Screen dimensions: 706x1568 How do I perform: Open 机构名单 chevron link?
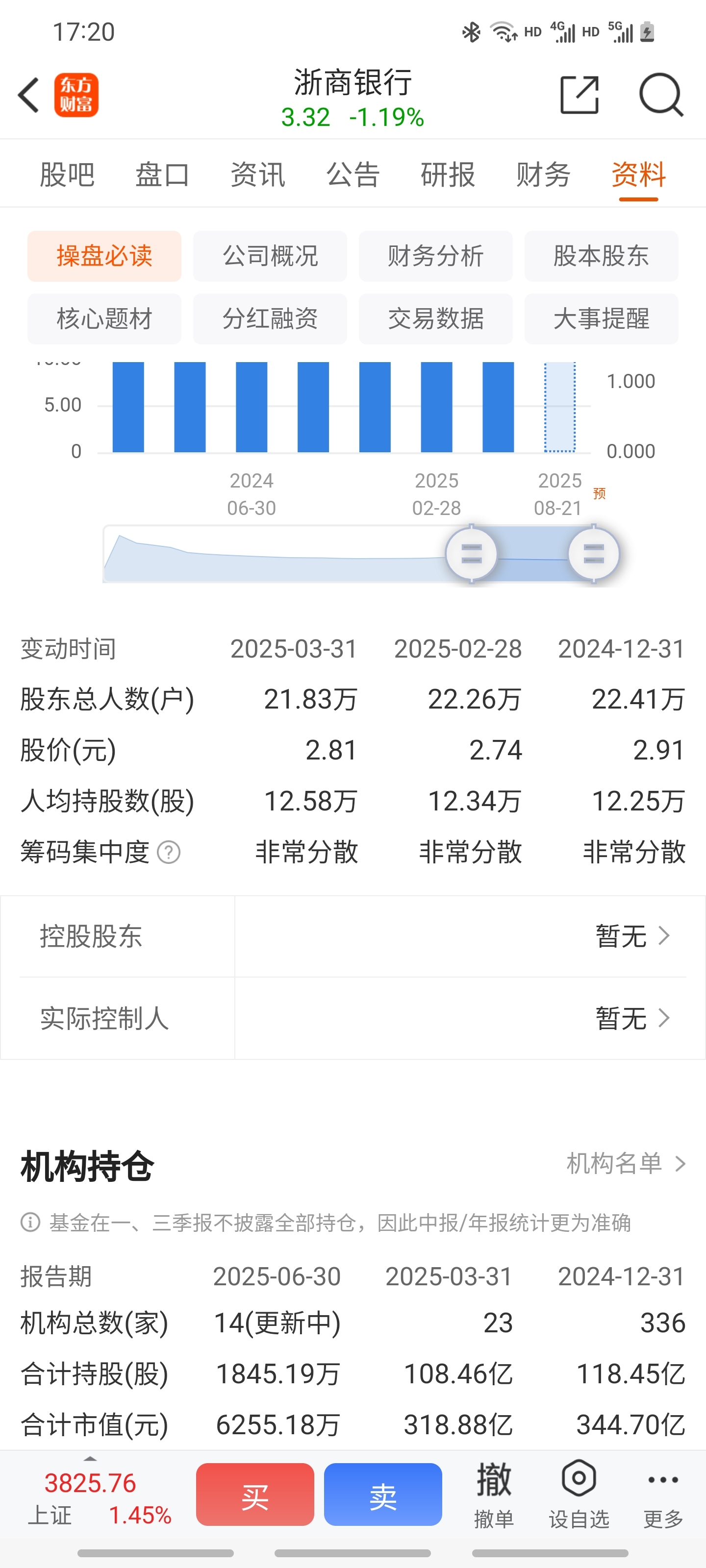click(626, 1163)
